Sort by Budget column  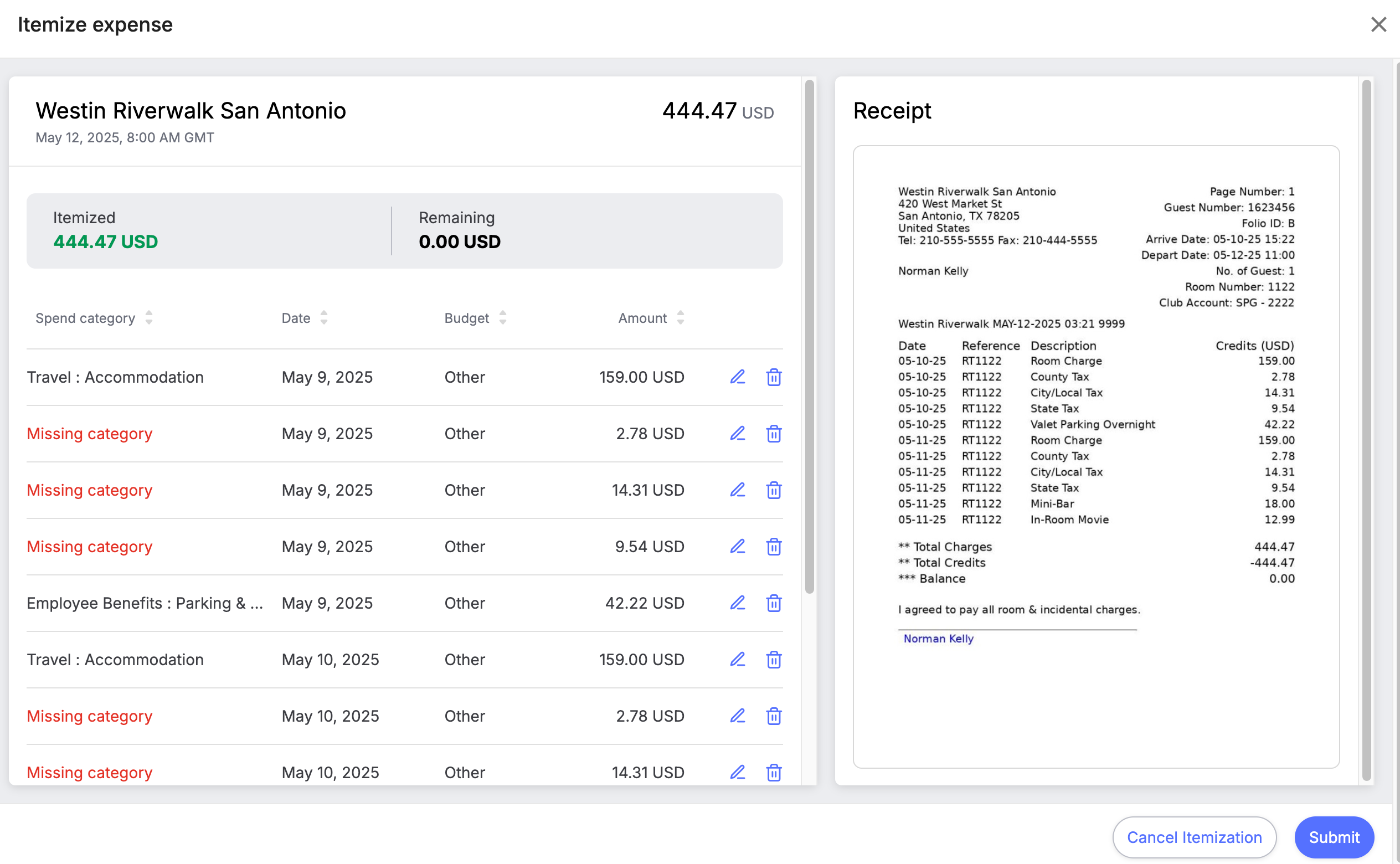(503, 318)
